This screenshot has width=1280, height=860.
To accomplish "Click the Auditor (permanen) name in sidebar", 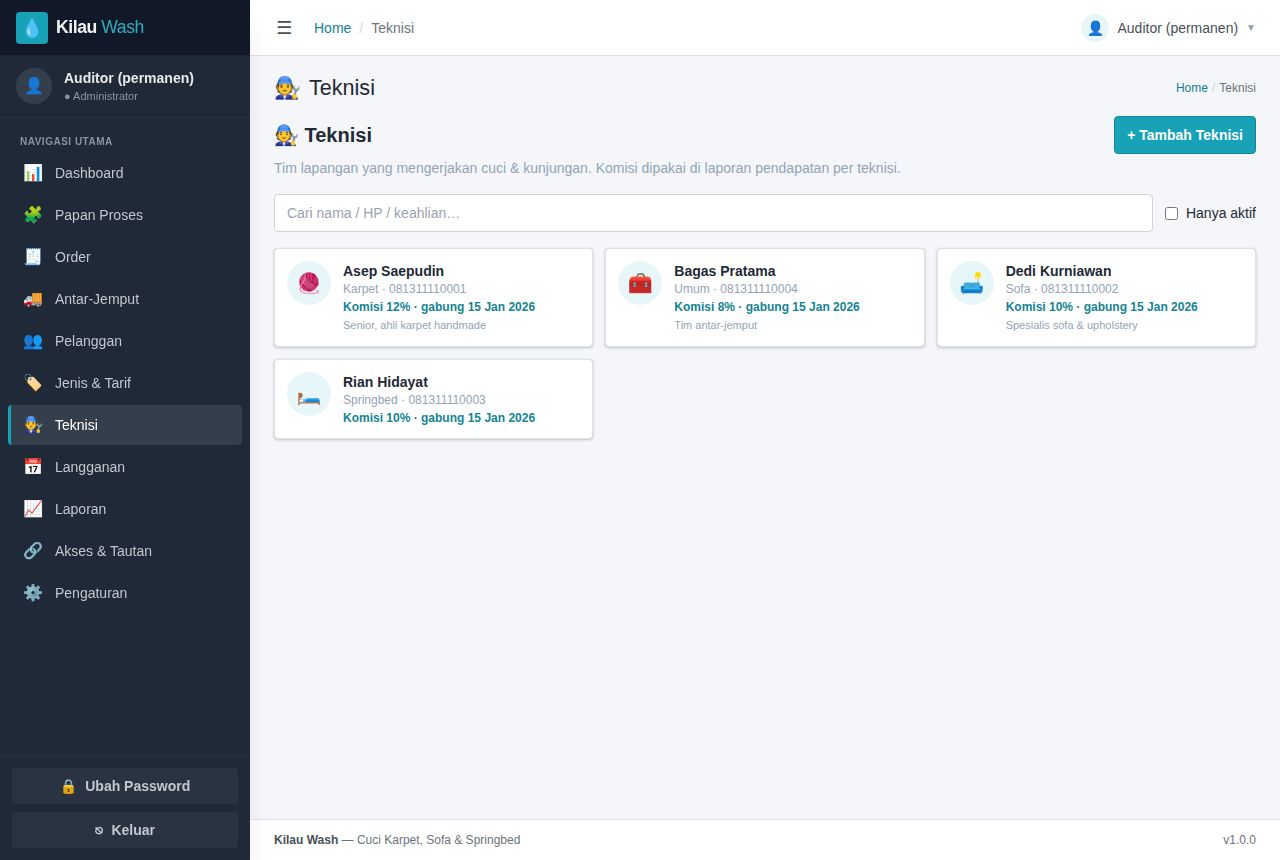I will 129,78.
